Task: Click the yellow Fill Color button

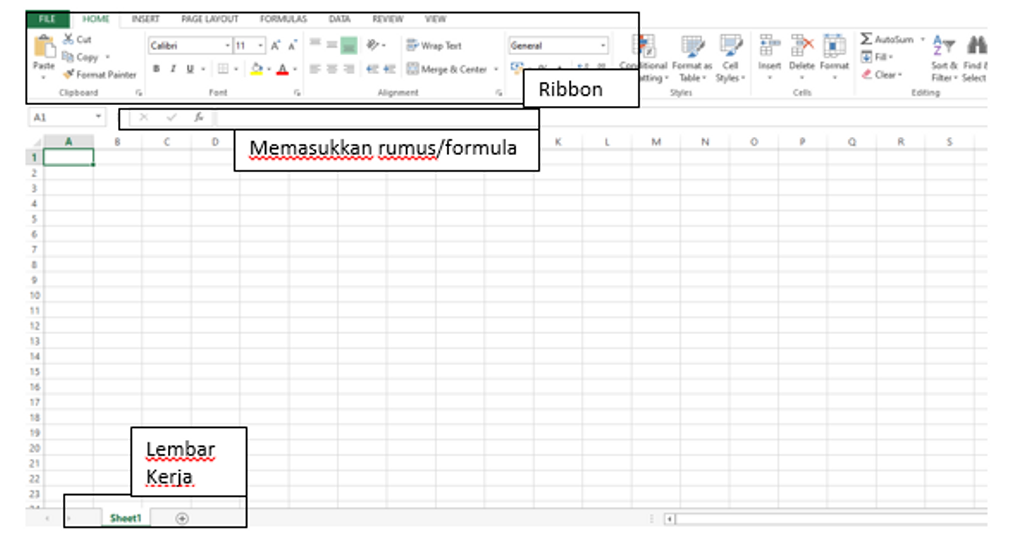Action: [x=256, y=70]
